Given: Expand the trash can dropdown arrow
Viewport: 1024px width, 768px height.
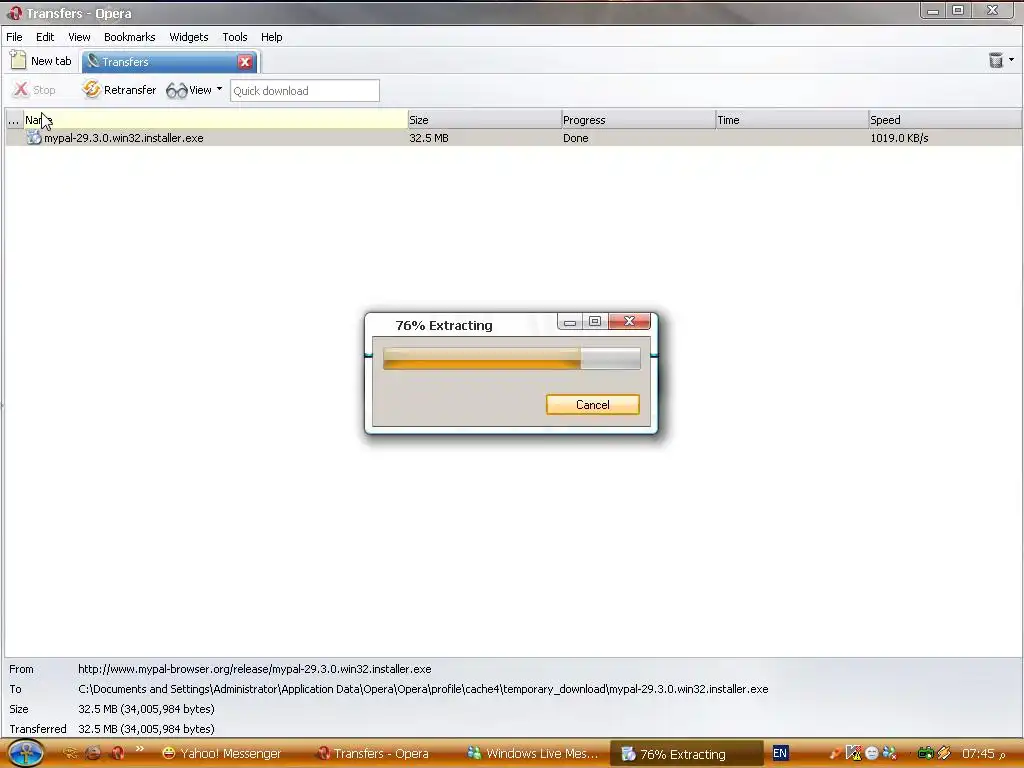Looking at the screenshot, I should [1012, 60].
